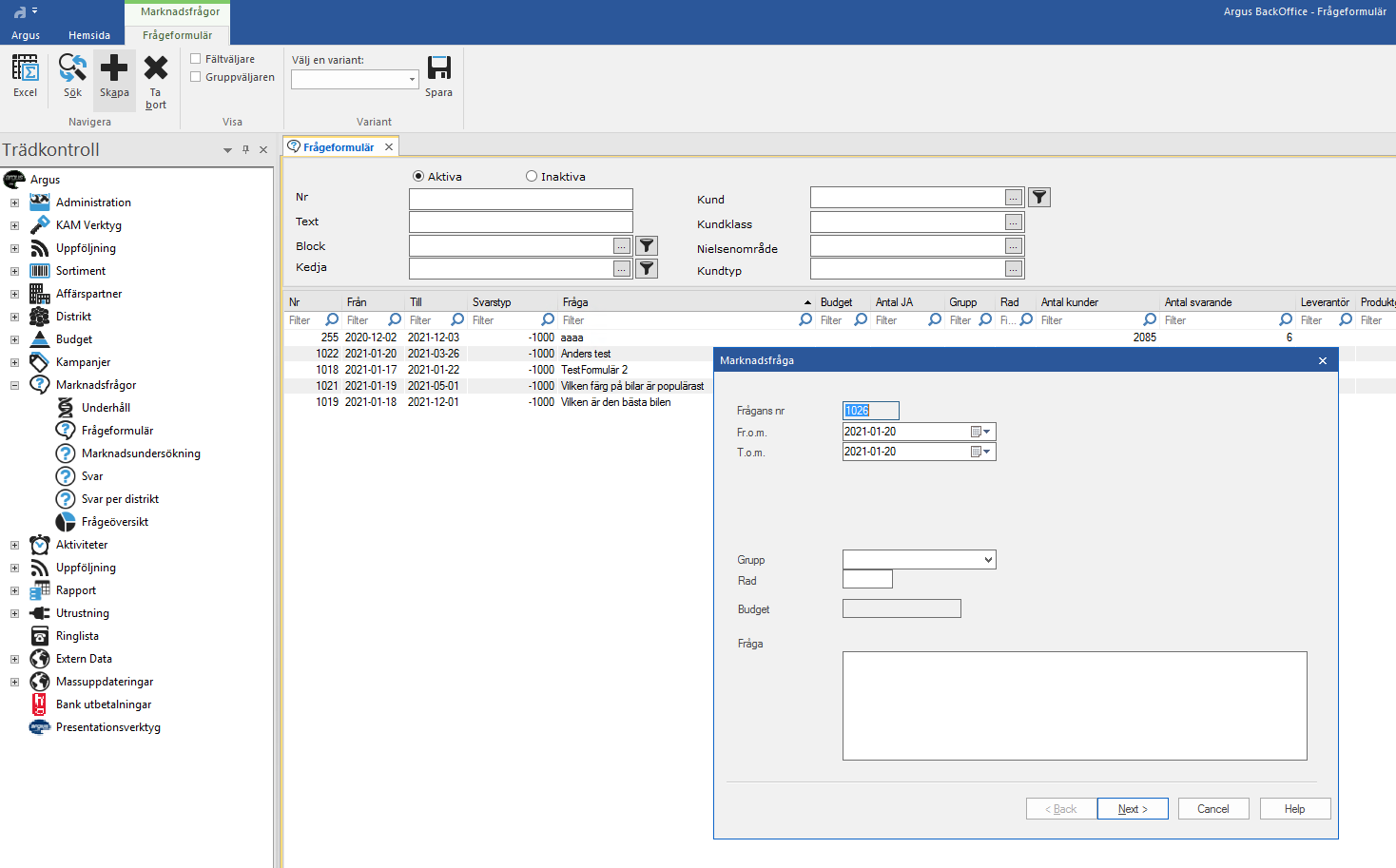1396x868 pixels.
Task: Click the Frågeformulär tree item
Action: [117, 431]
